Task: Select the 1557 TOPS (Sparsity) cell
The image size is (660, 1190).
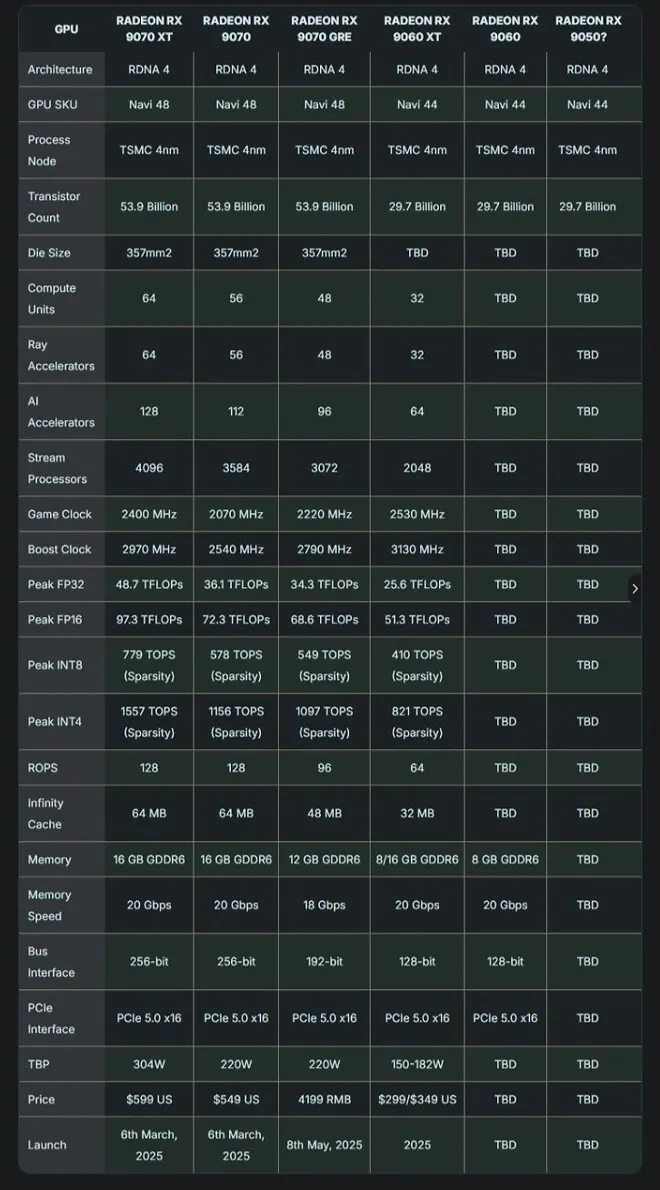Action: click(x=149, y=722)
